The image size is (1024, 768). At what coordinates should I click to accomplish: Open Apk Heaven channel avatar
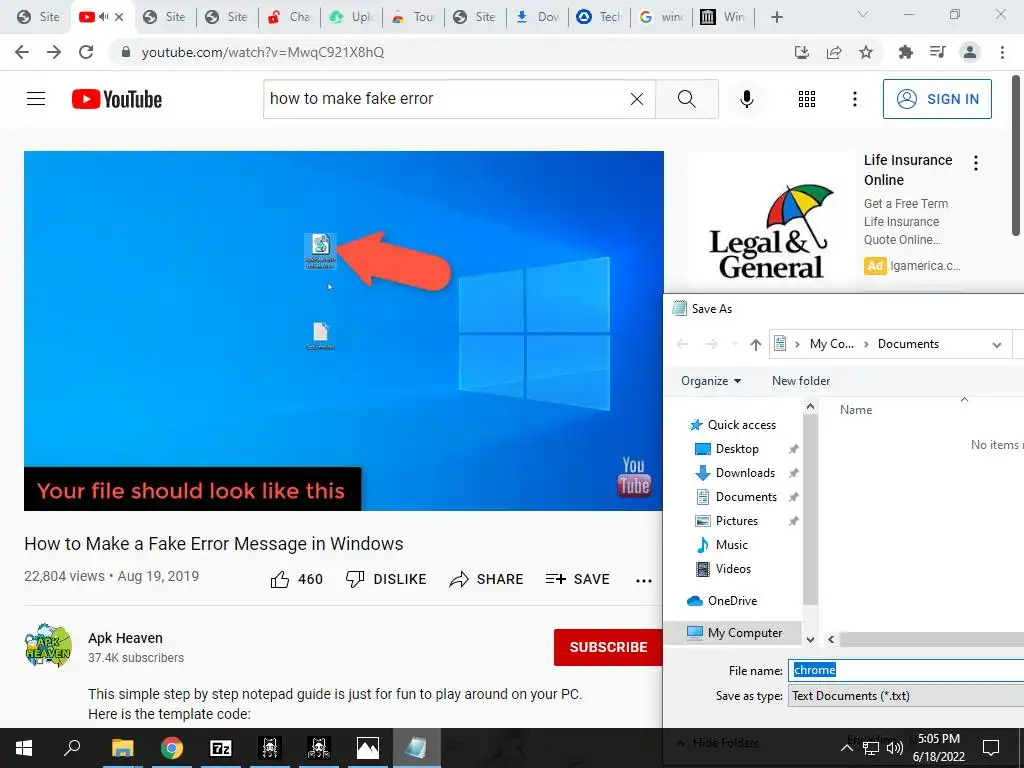point(48,645)
